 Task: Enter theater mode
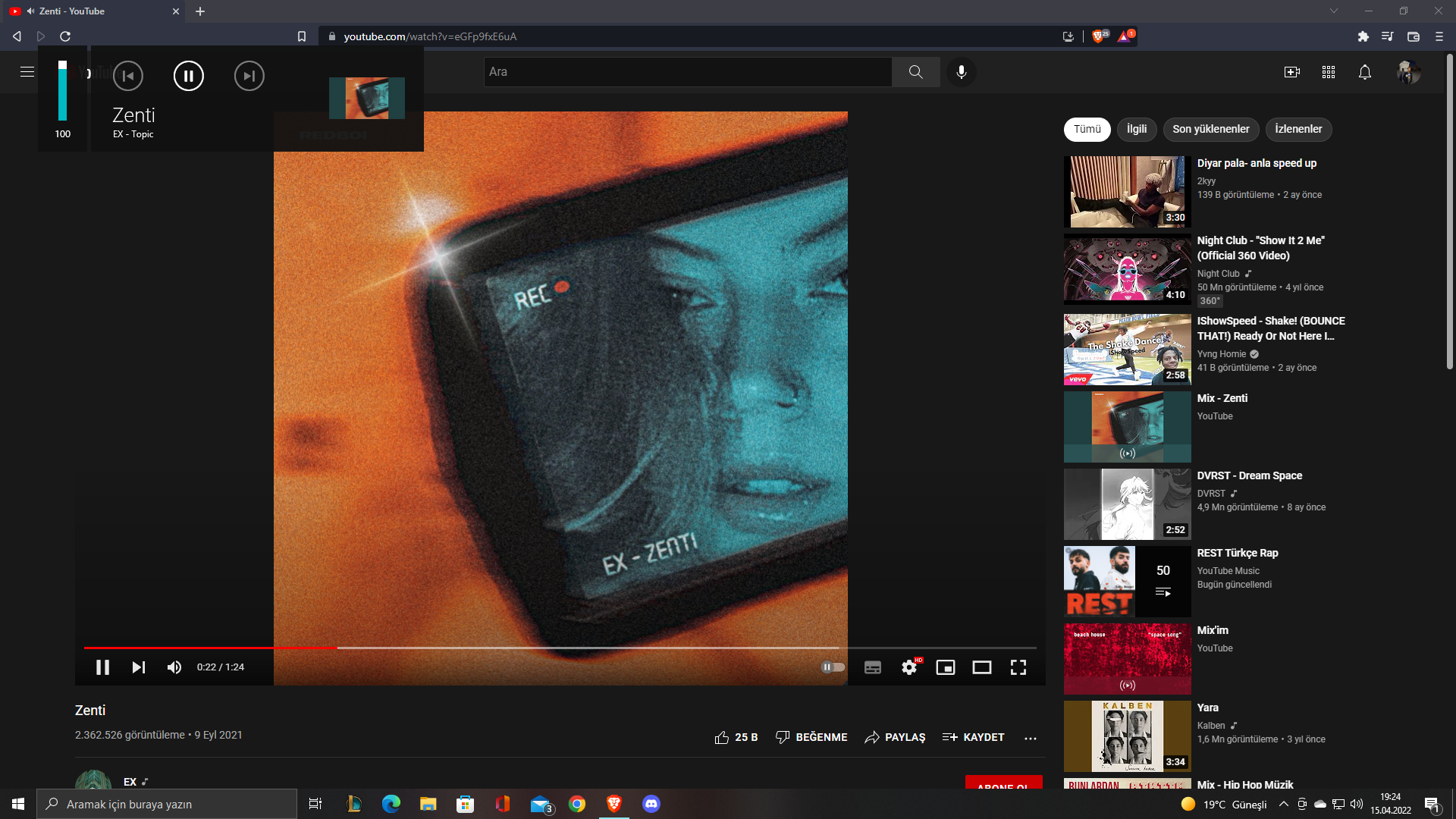click(x=982, y=667)
